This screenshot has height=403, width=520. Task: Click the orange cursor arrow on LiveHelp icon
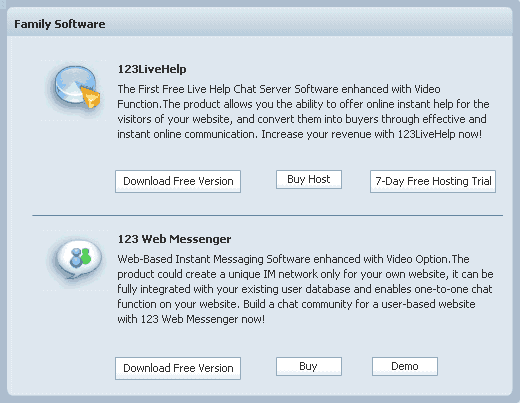click(90, 96)
